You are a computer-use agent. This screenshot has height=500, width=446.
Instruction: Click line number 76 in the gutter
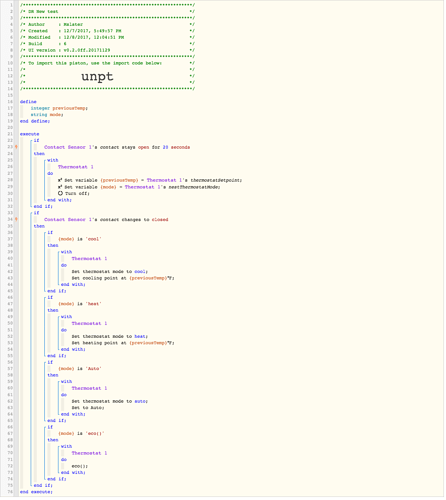point(10,493)
